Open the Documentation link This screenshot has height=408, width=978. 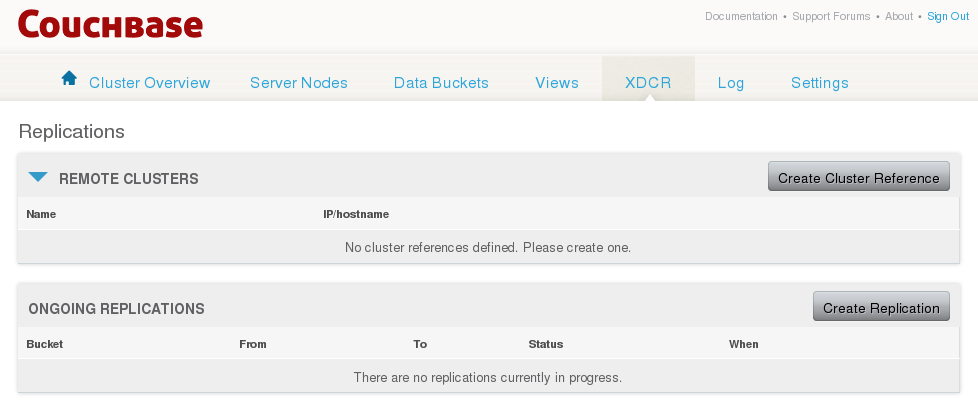(x=741, y=16)
